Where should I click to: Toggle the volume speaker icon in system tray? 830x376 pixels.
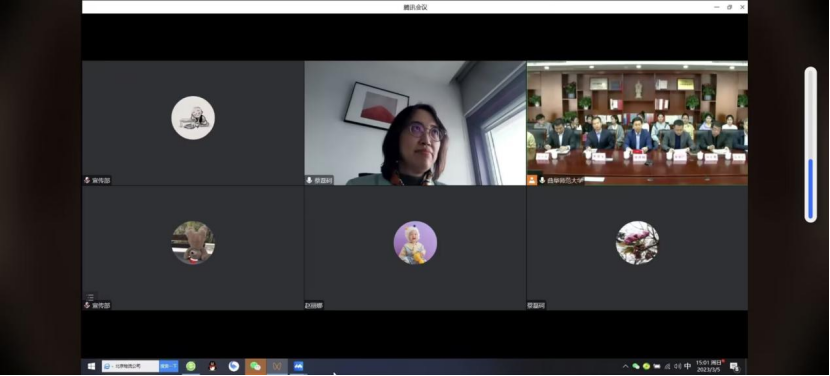(677, 366)
